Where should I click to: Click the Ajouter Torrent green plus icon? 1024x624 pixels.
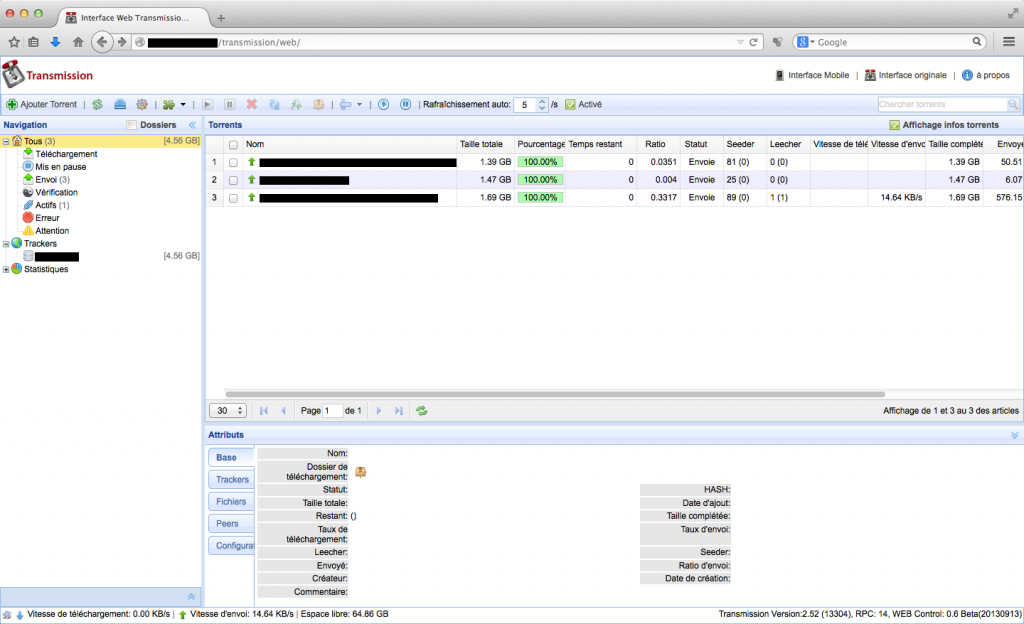[x=12, y=104]
